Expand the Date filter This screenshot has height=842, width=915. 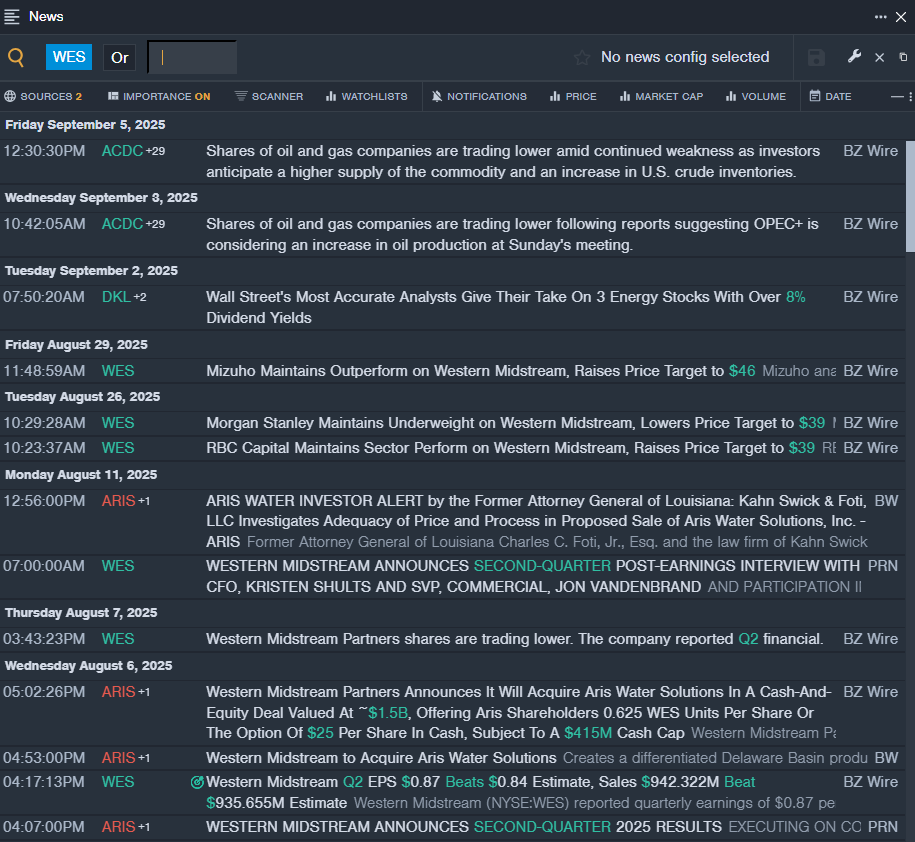pos(830,97)
